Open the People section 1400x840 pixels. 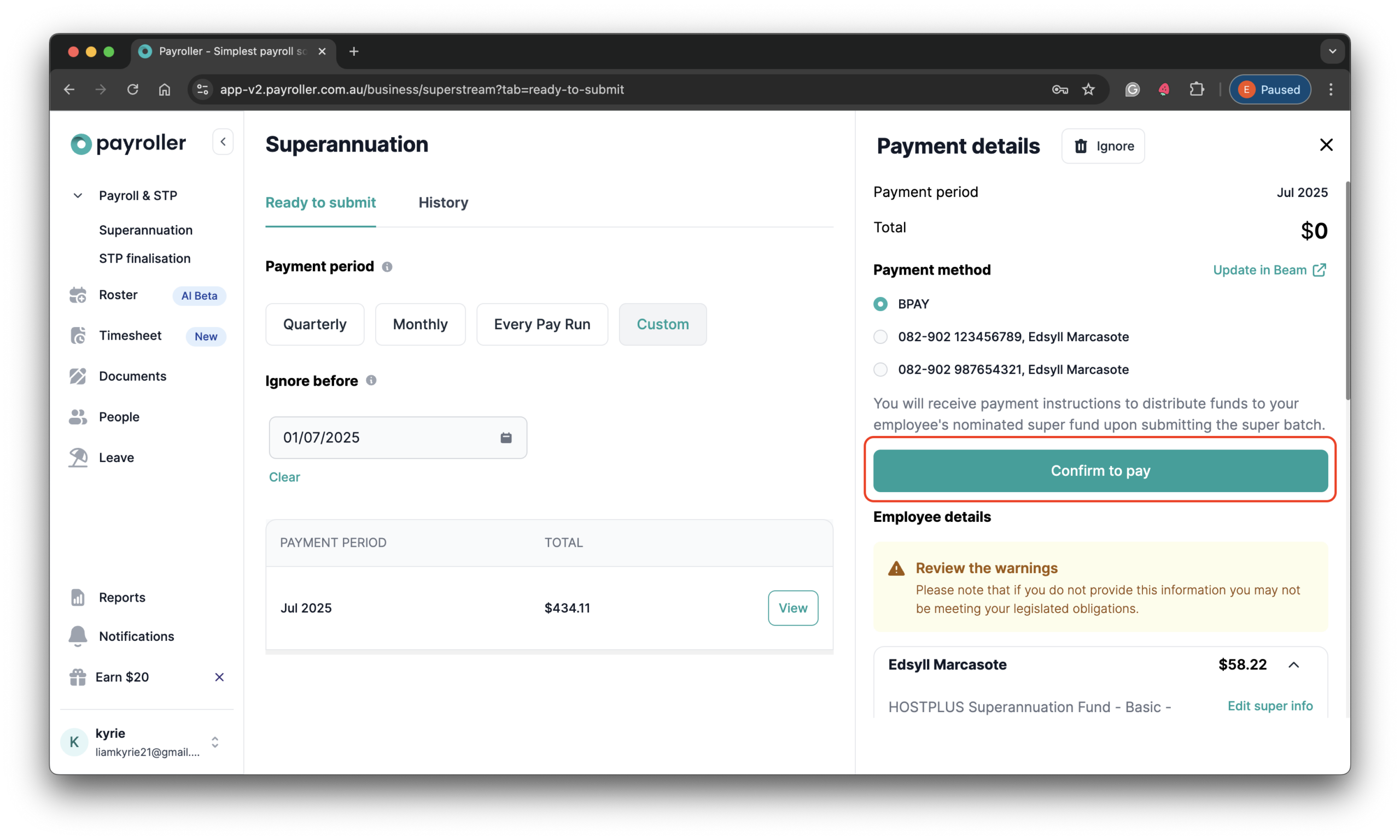tap(119, 417)
